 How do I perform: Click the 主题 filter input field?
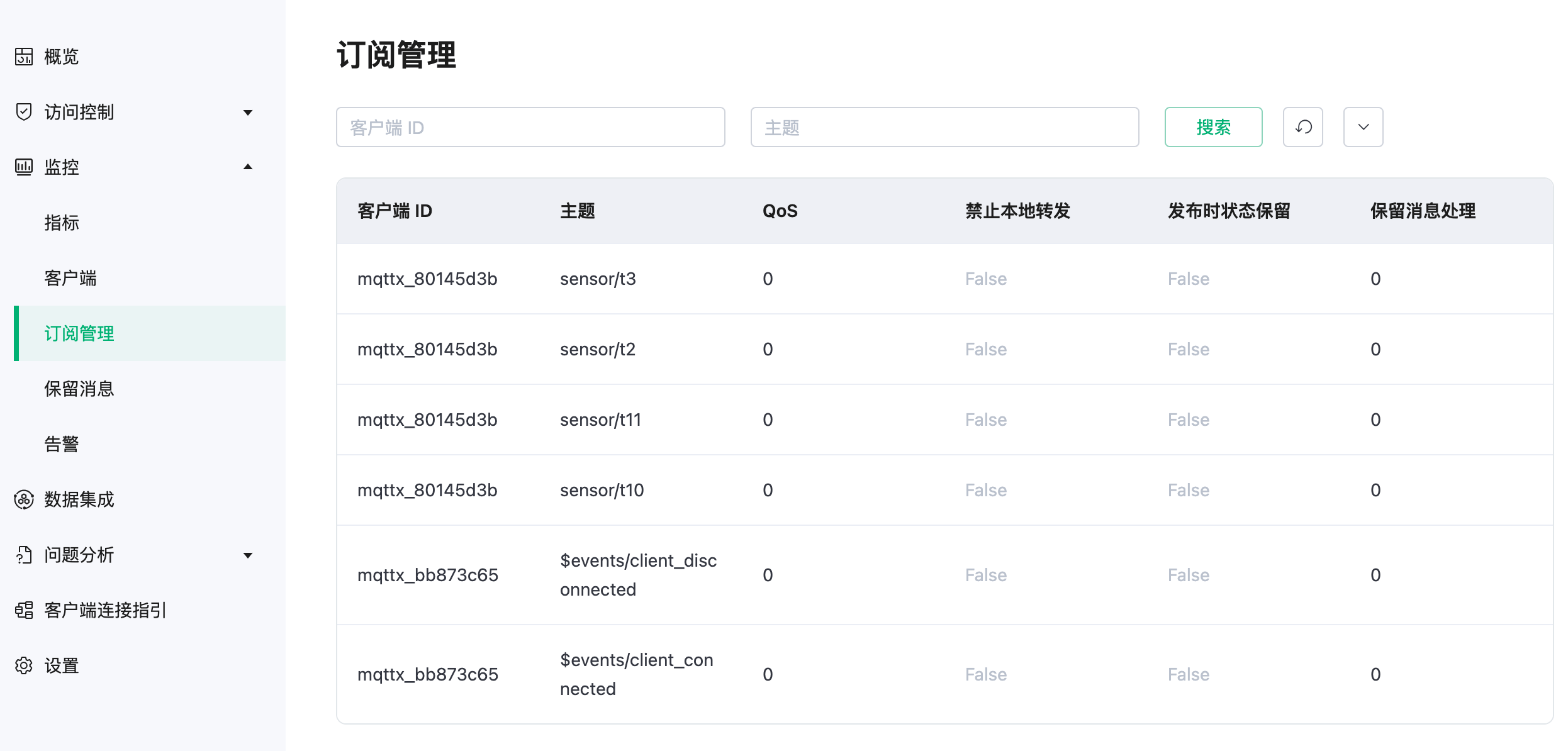(x=944, y=127)
